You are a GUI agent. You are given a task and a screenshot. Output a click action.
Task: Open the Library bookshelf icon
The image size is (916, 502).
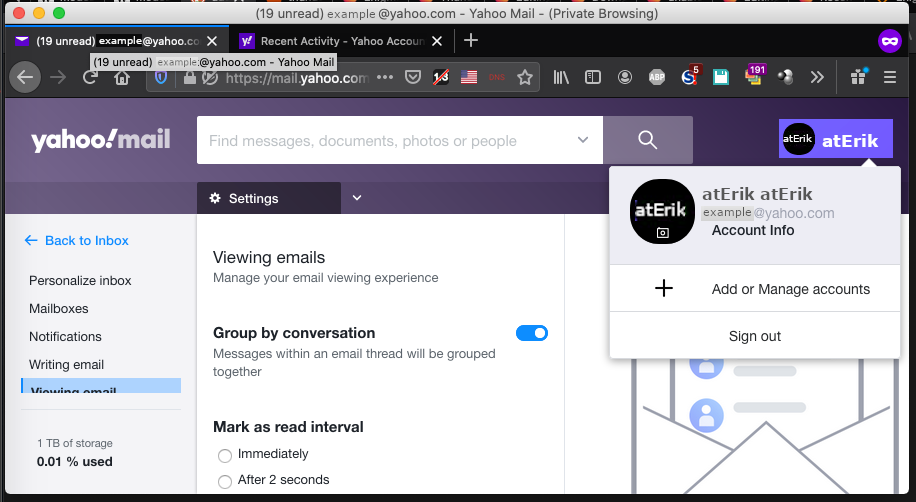click(561, 77)
